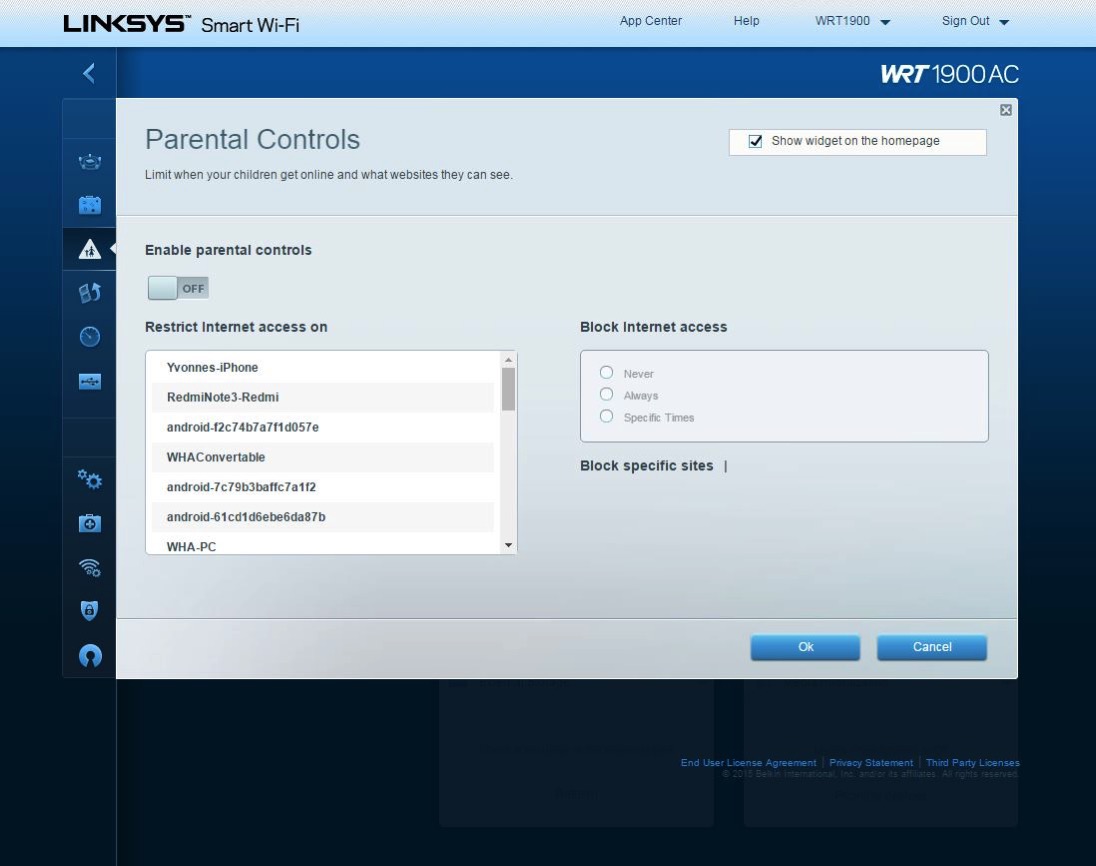Open the Third Party Licenses link
1096x866 pixels.
[972, 763]
